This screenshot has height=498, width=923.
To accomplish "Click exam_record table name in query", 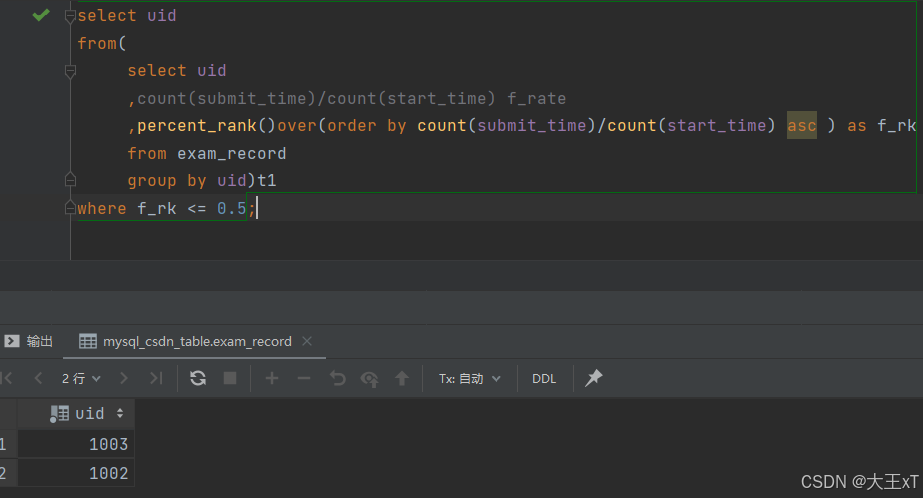I will pyautogui.click(x=231, y=154).
